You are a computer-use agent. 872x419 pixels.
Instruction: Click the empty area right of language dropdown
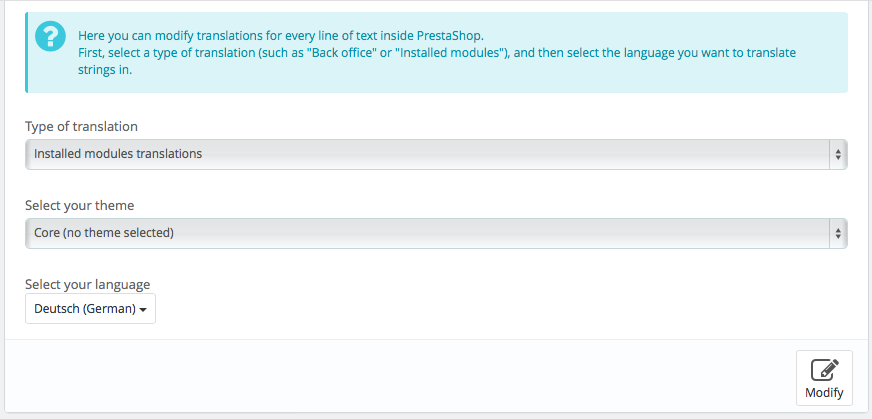pos(501,309)
